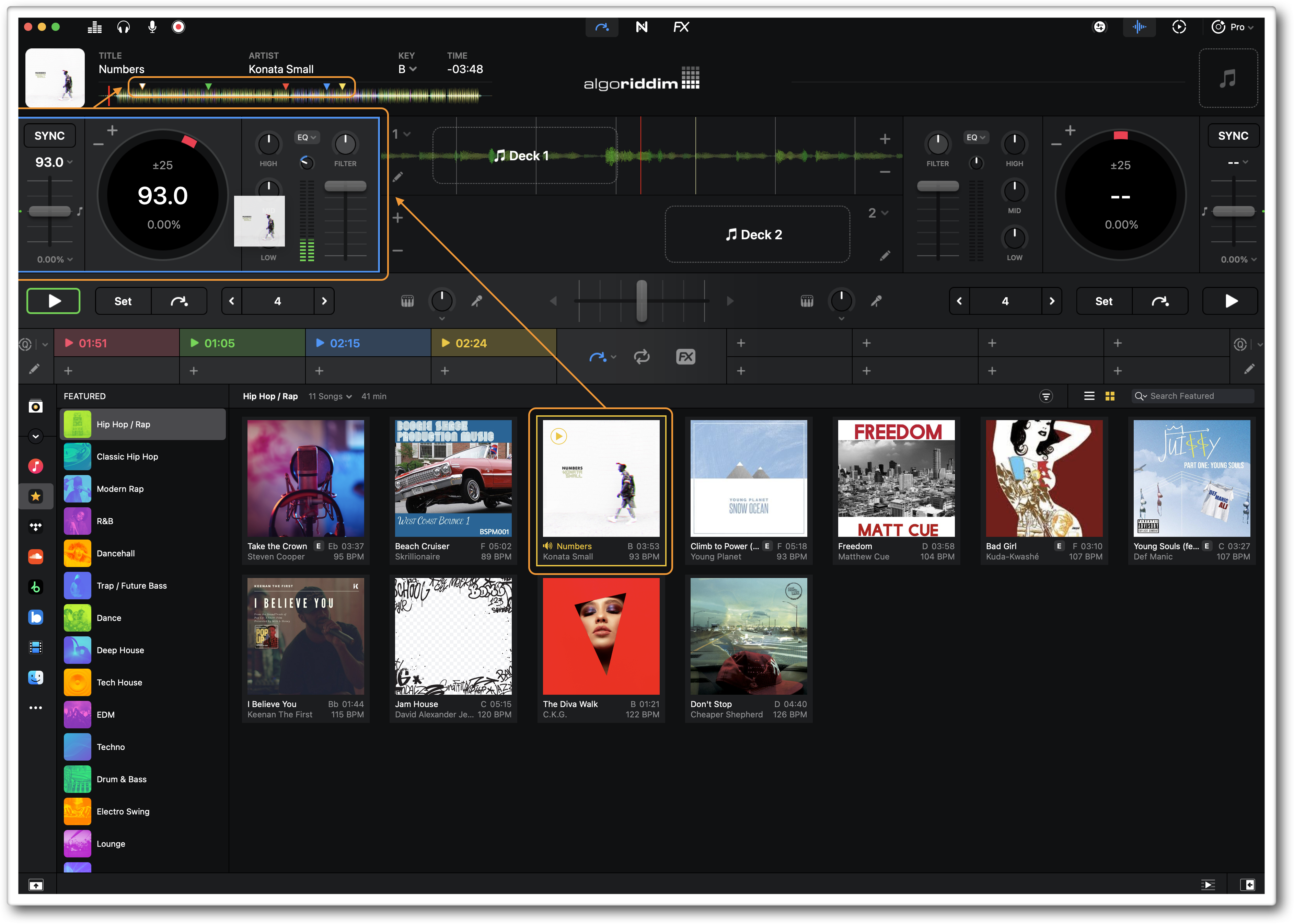Click the bottom-left library toggle icon
Image resolution: width=1294 pixels, height=924 pixels.
35,885
